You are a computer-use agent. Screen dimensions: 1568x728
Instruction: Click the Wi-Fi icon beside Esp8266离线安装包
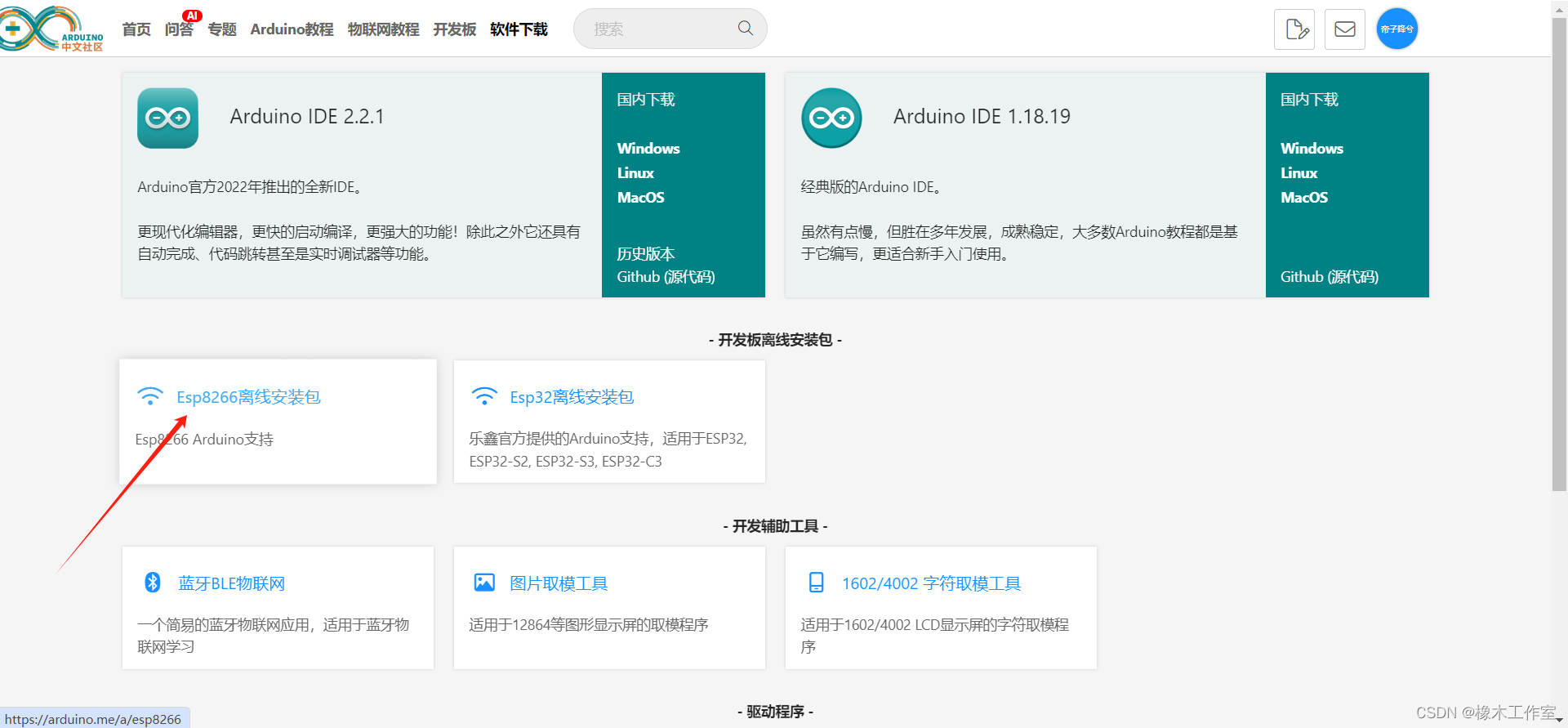click(150, 396)
